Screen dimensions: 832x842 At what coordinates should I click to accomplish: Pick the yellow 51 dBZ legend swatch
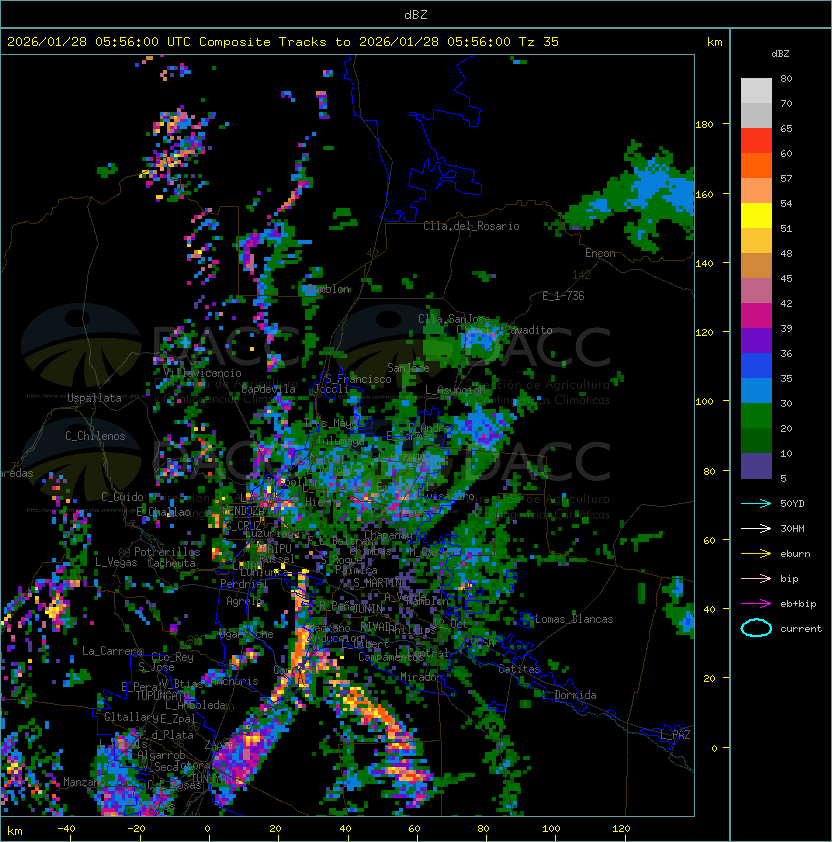point(756,215)
